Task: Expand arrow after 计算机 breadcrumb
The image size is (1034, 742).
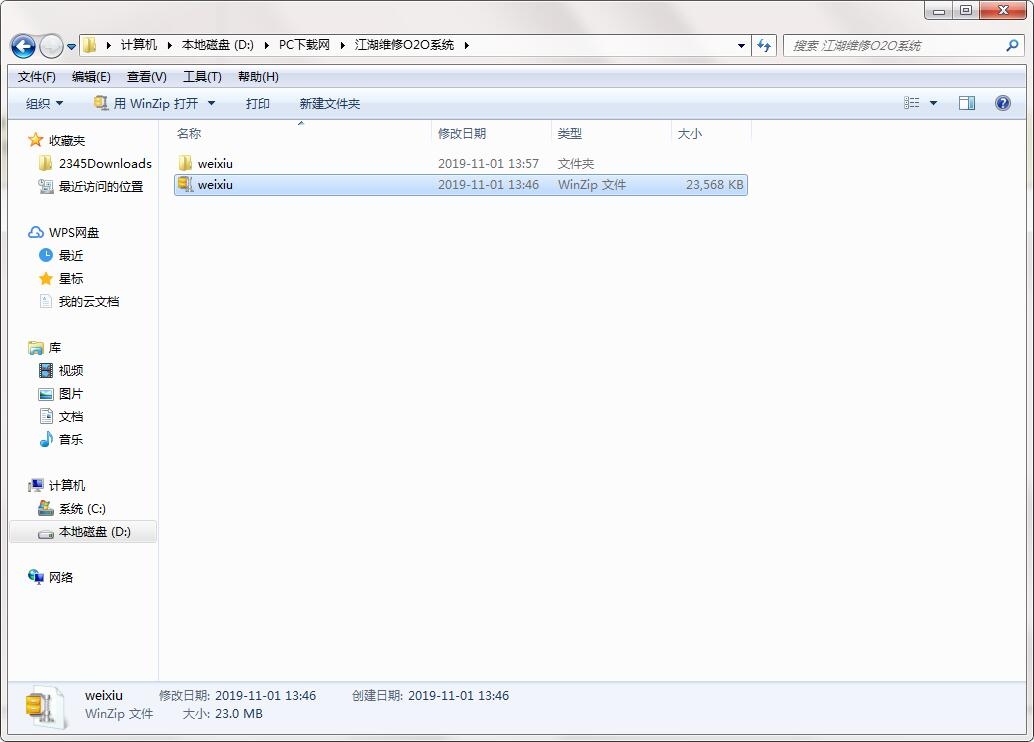Action: pos(169,46)
